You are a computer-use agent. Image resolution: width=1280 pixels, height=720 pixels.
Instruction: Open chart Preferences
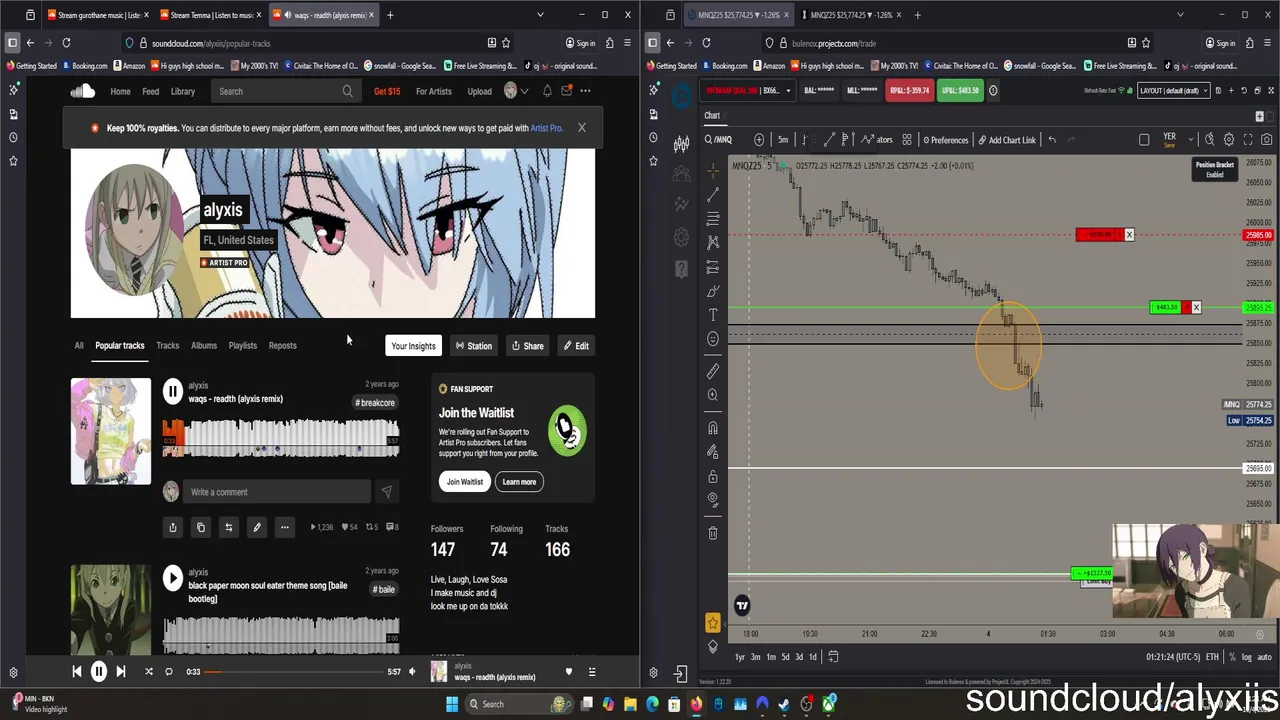[945, 140]
